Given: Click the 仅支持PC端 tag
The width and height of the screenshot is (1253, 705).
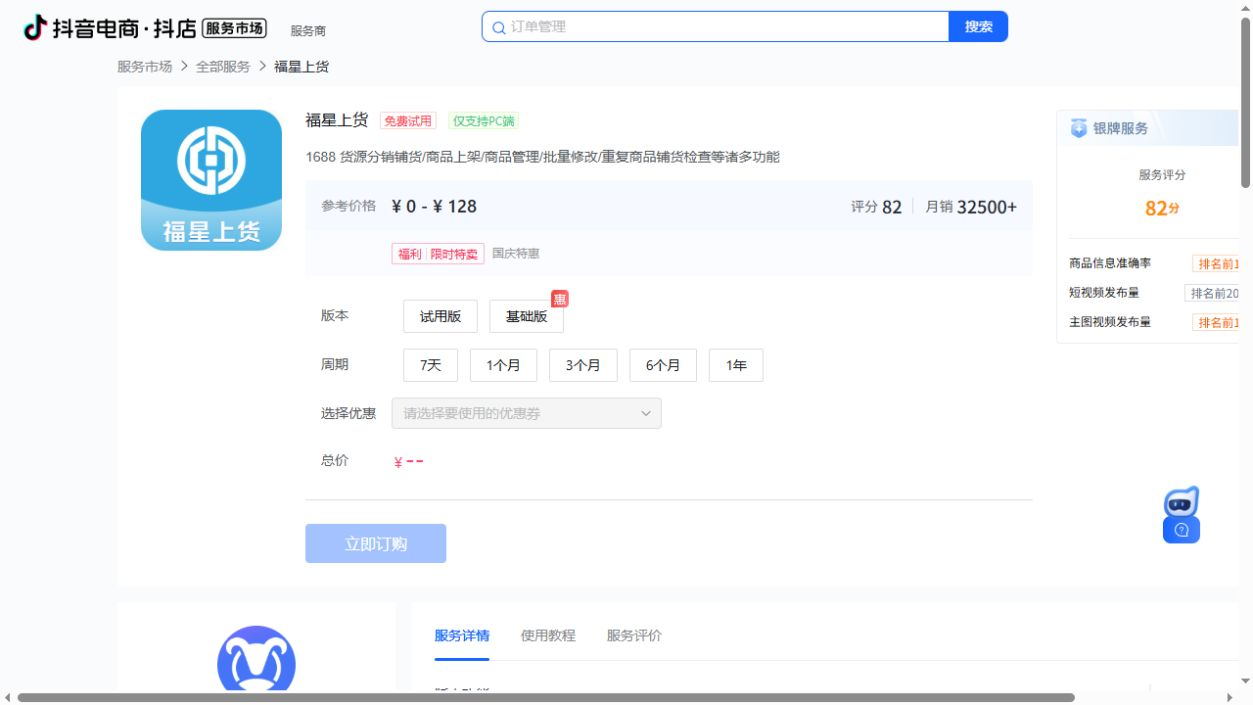Looking at the screenshot, I should (484, 121).
